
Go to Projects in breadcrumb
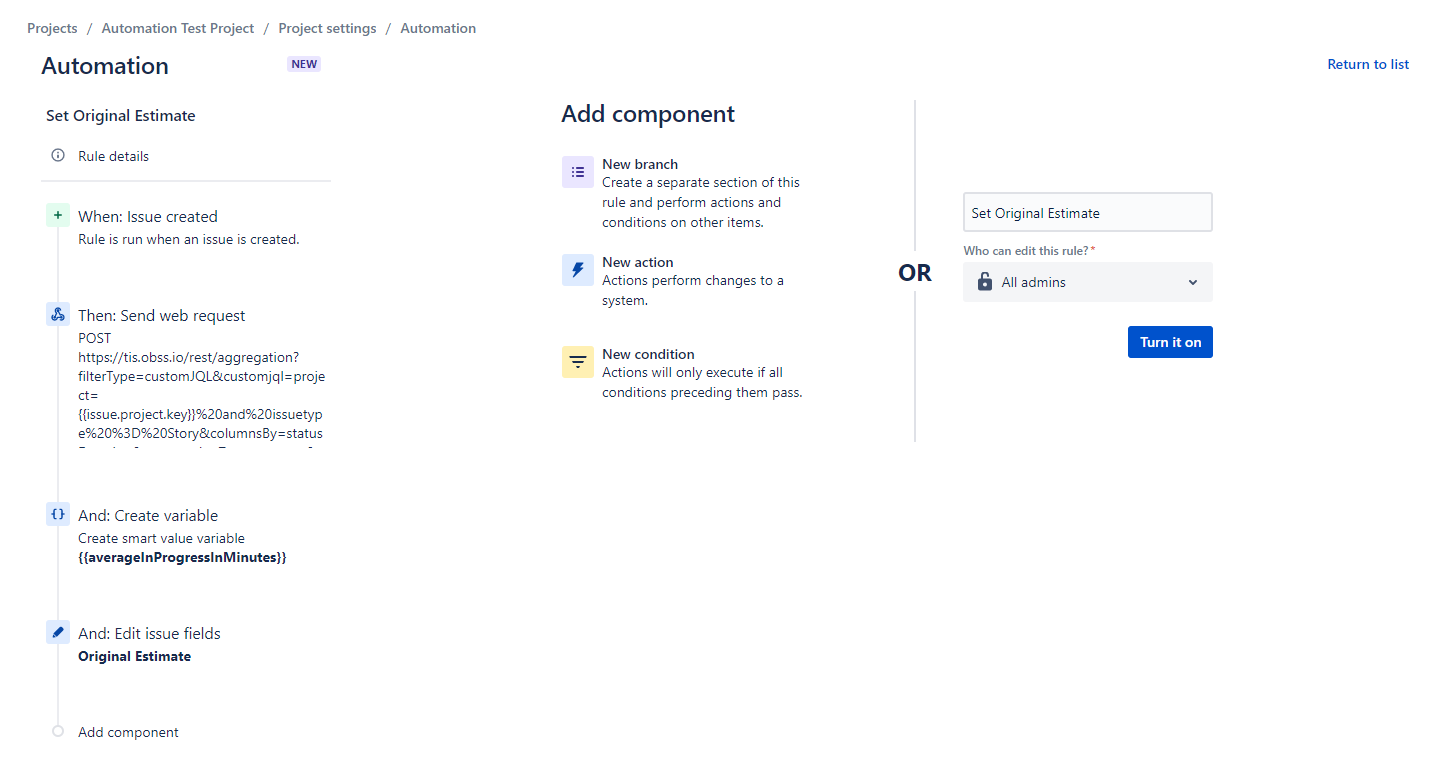[52, 28]
